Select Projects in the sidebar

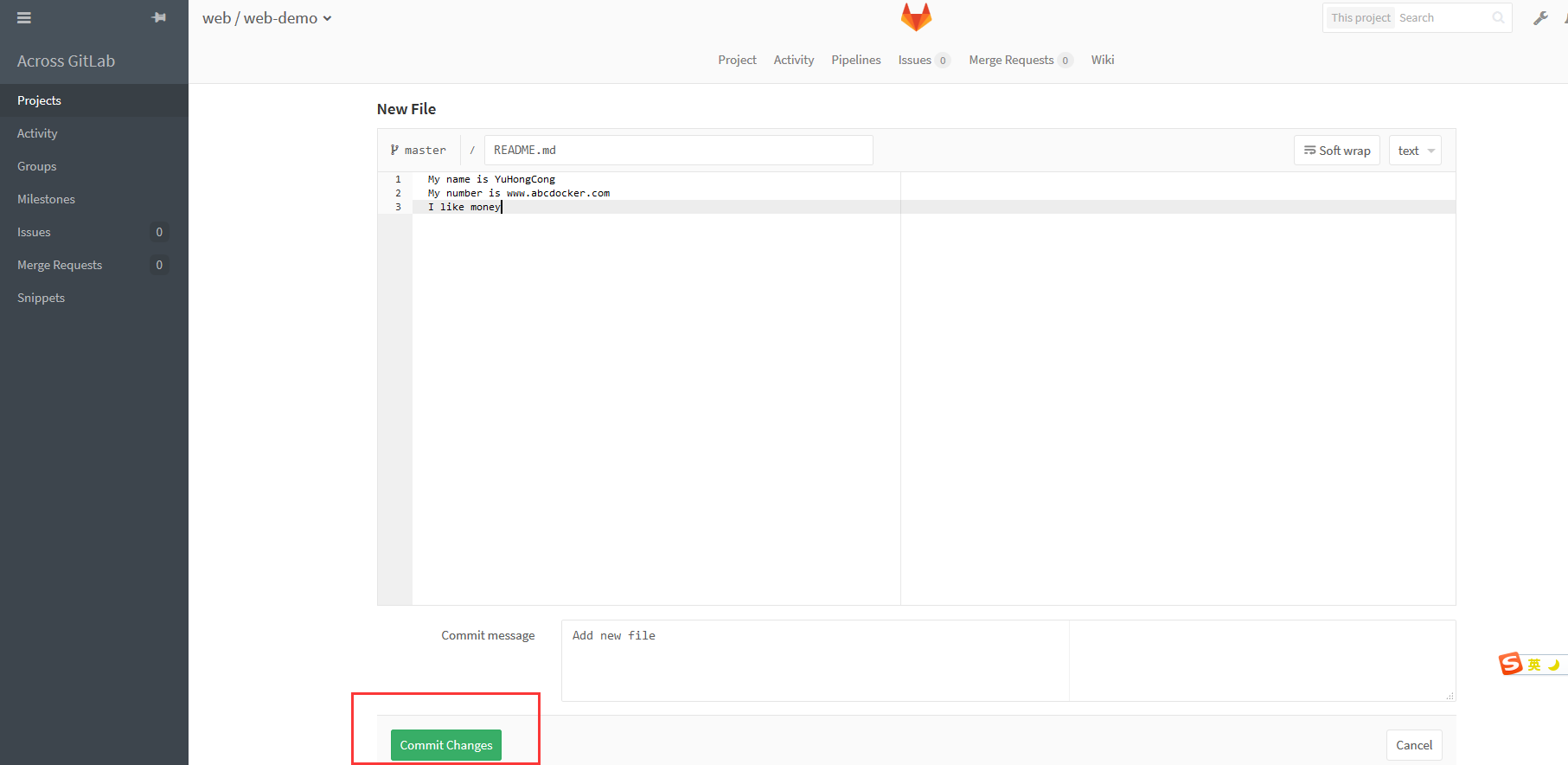point(94,100)
